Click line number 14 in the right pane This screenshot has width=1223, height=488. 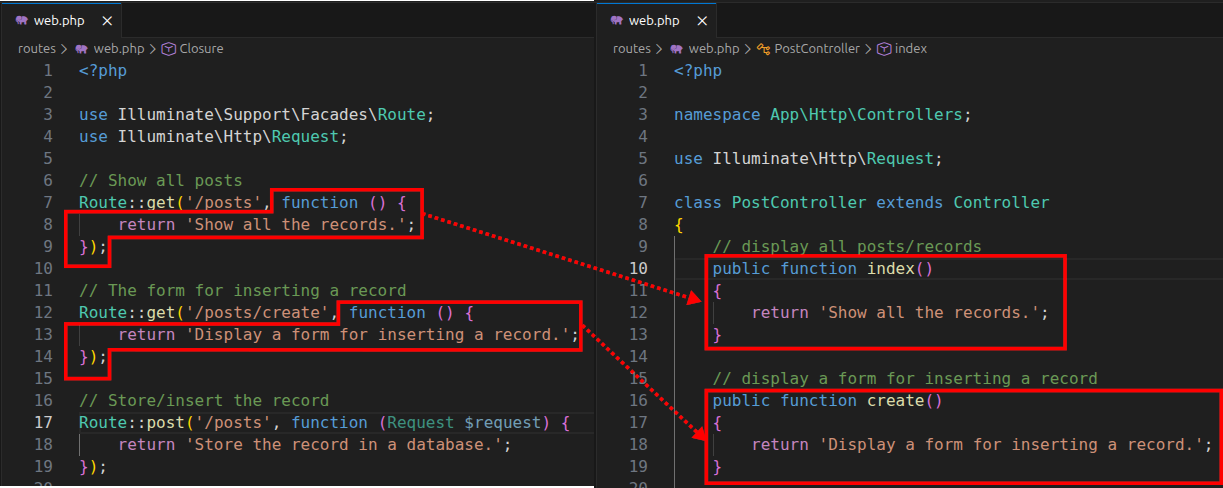(x=639, y=356)
